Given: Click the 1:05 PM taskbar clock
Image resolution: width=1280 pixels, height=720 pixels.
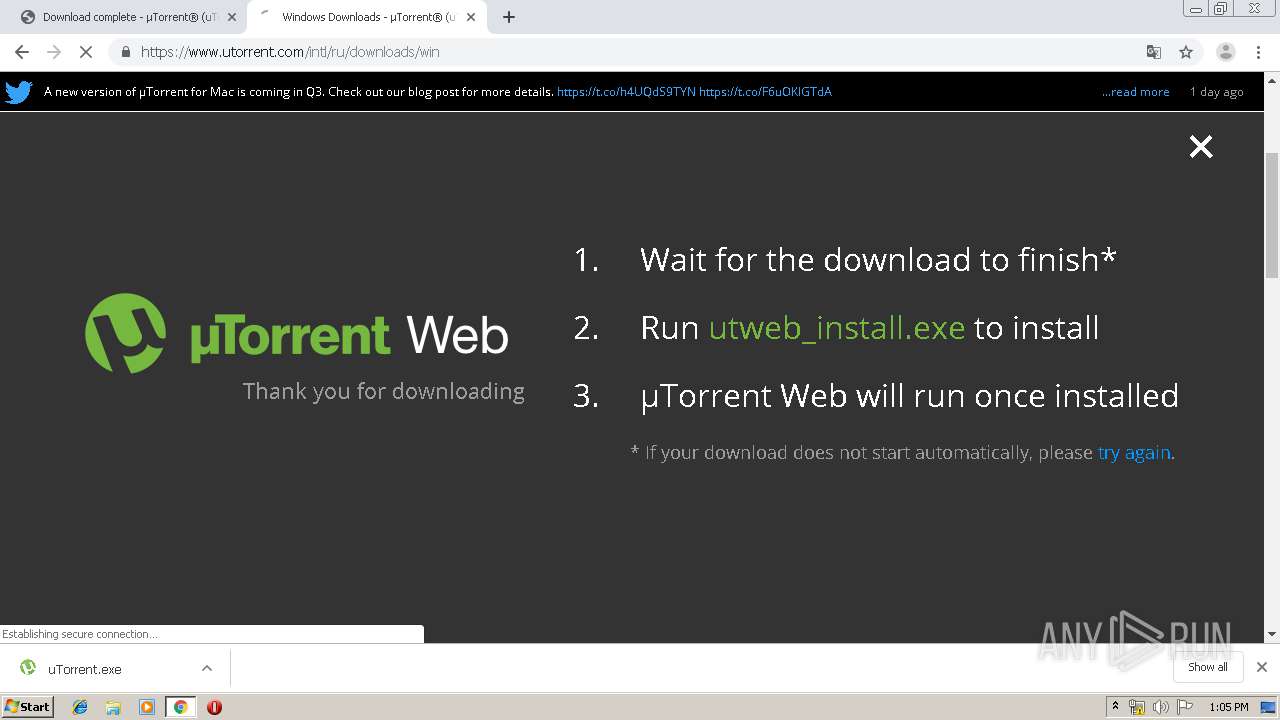Looking at the screenshot, I should pyautogui.click(x=1229, y=707).
